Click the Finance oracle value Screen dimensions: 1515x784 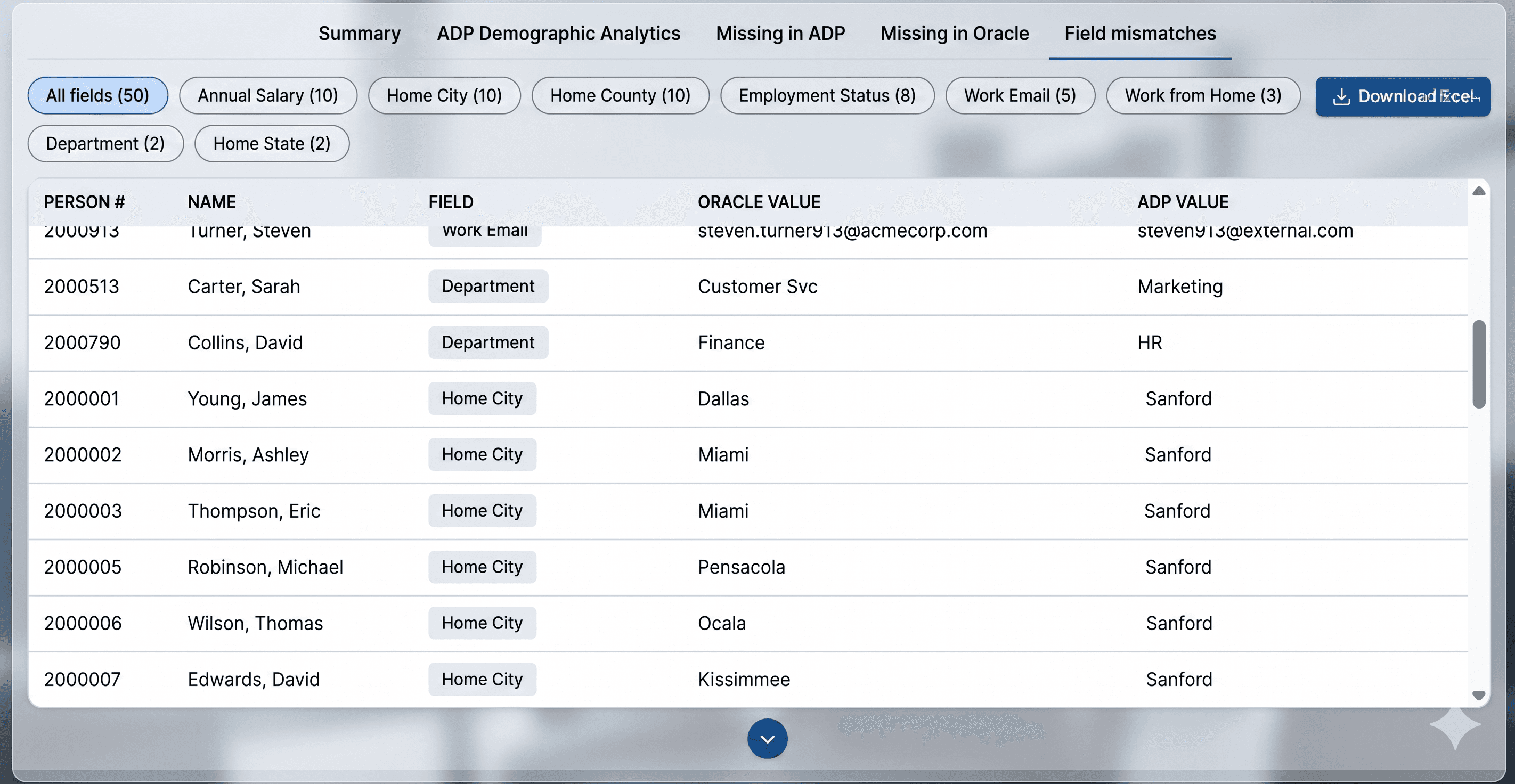click(731, 342)
